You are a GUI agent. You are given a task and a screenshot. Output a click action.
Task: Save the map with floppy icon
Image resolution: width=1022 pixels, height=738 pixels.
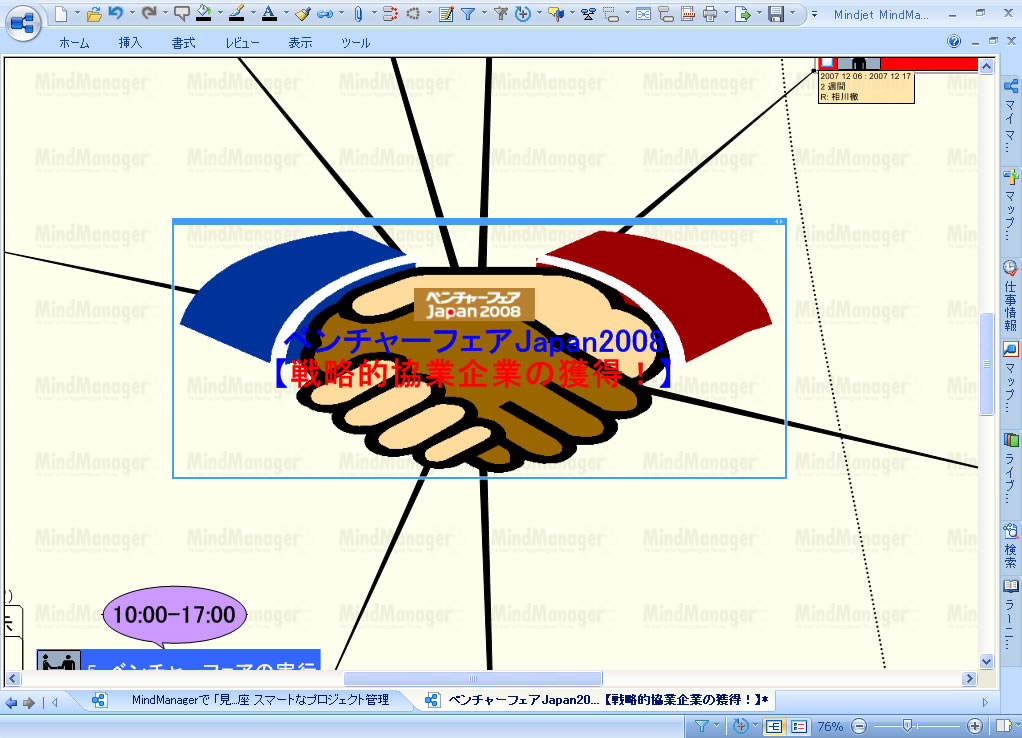776,13
